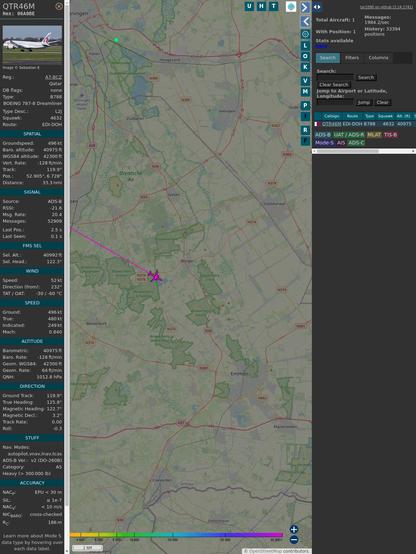Focus the Jump to Airport input field
This screenshot has width=416, height=554.
pyautogui.click(x=335, y=102)
